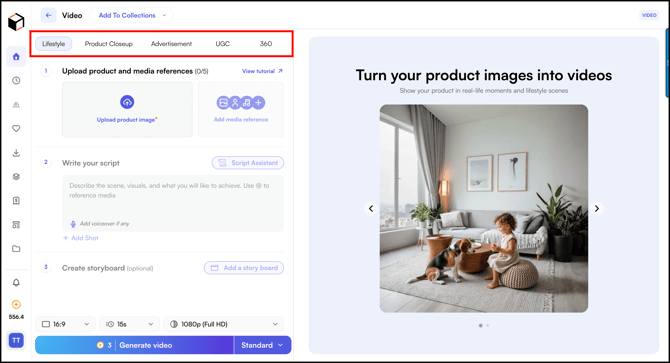Open the history clock icon in sidebar
This screenshot has height=363, width=670.
[16, 81]
